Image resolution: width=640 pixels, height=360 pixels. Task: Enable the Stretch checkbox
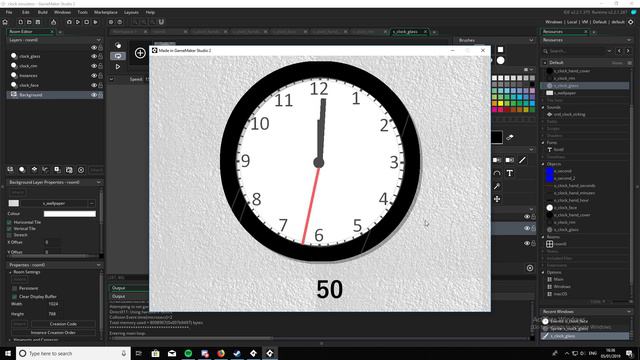pos(9,235)
